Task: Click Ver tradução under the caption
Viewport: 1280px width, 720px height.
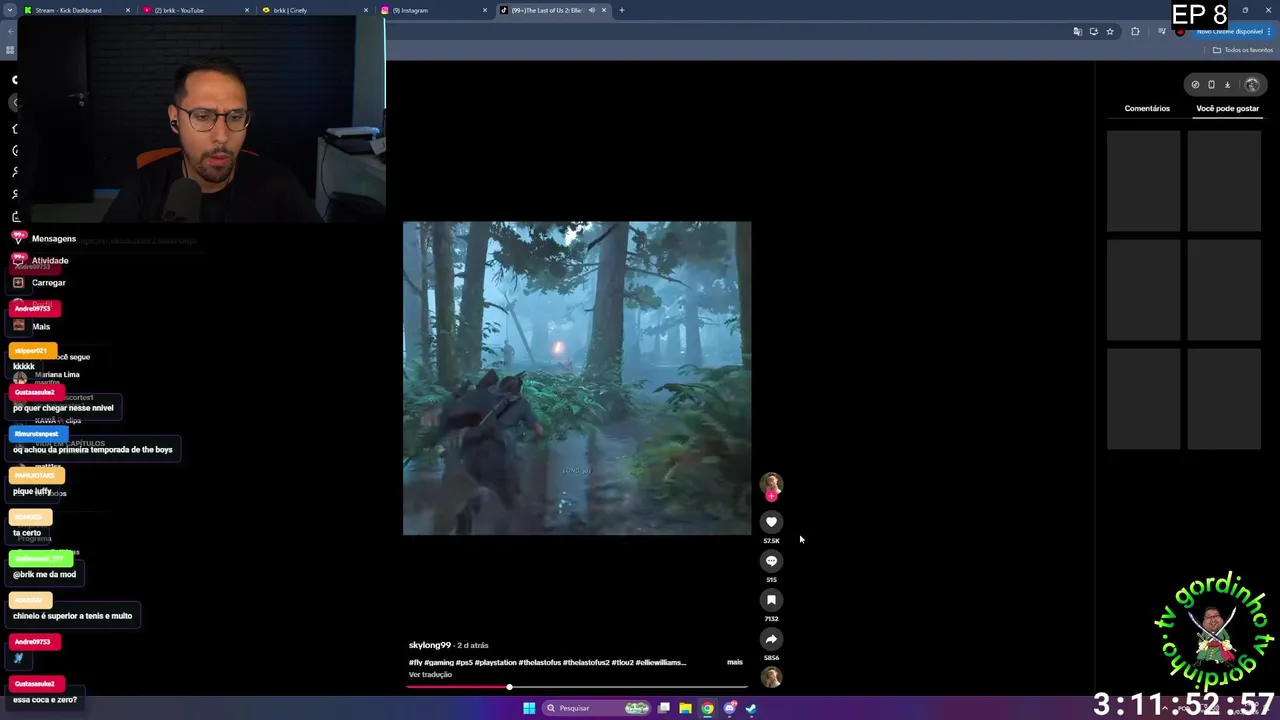Action: (x=430, y=674)
